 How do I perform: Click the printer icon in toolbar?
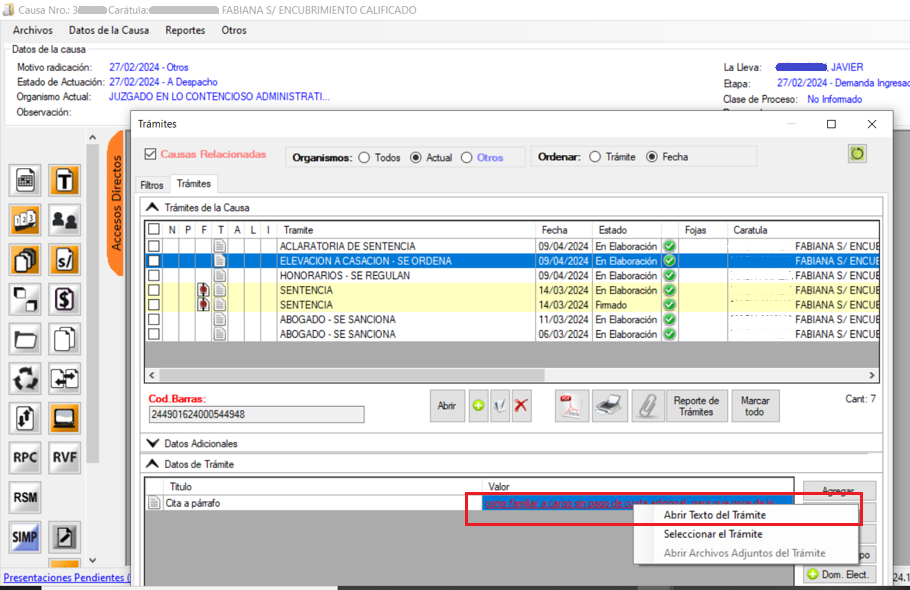click(610, 406)
